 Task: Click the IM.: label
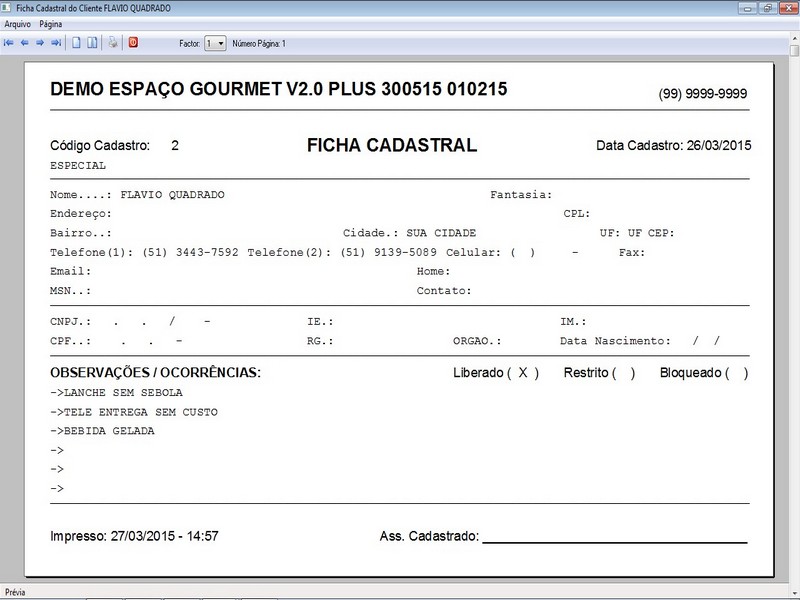(573, 322)
